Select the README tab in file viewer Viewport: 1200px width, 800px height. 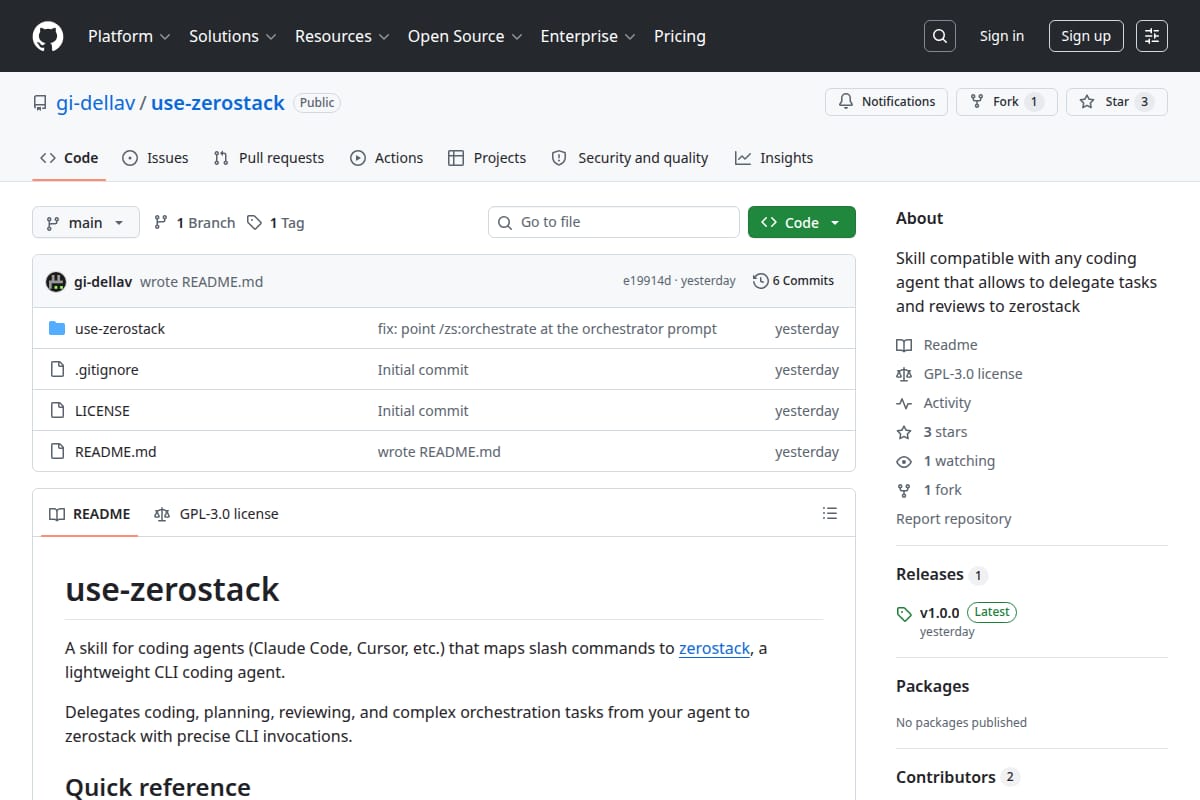pyautogui.click(x=90, y=514)
